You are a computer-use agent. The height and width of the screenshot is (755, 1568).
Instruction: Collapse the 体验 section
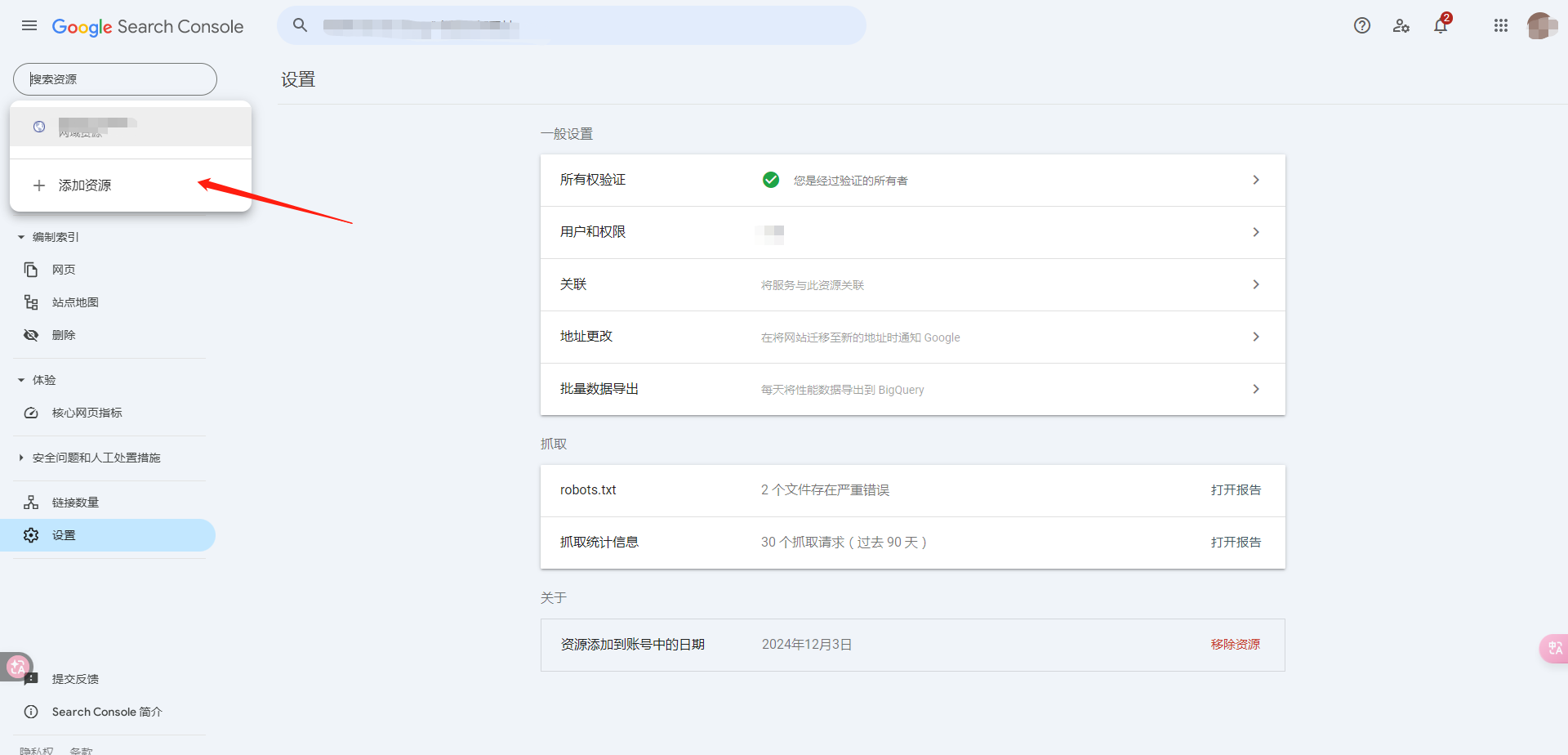(21, 380)
